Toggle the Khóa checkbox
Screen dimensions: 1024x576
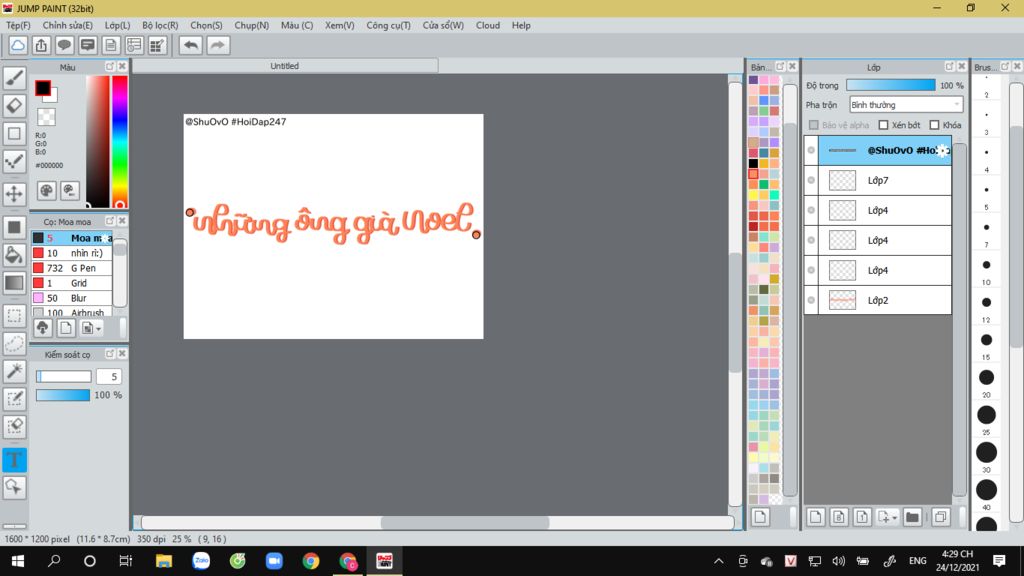935,125
